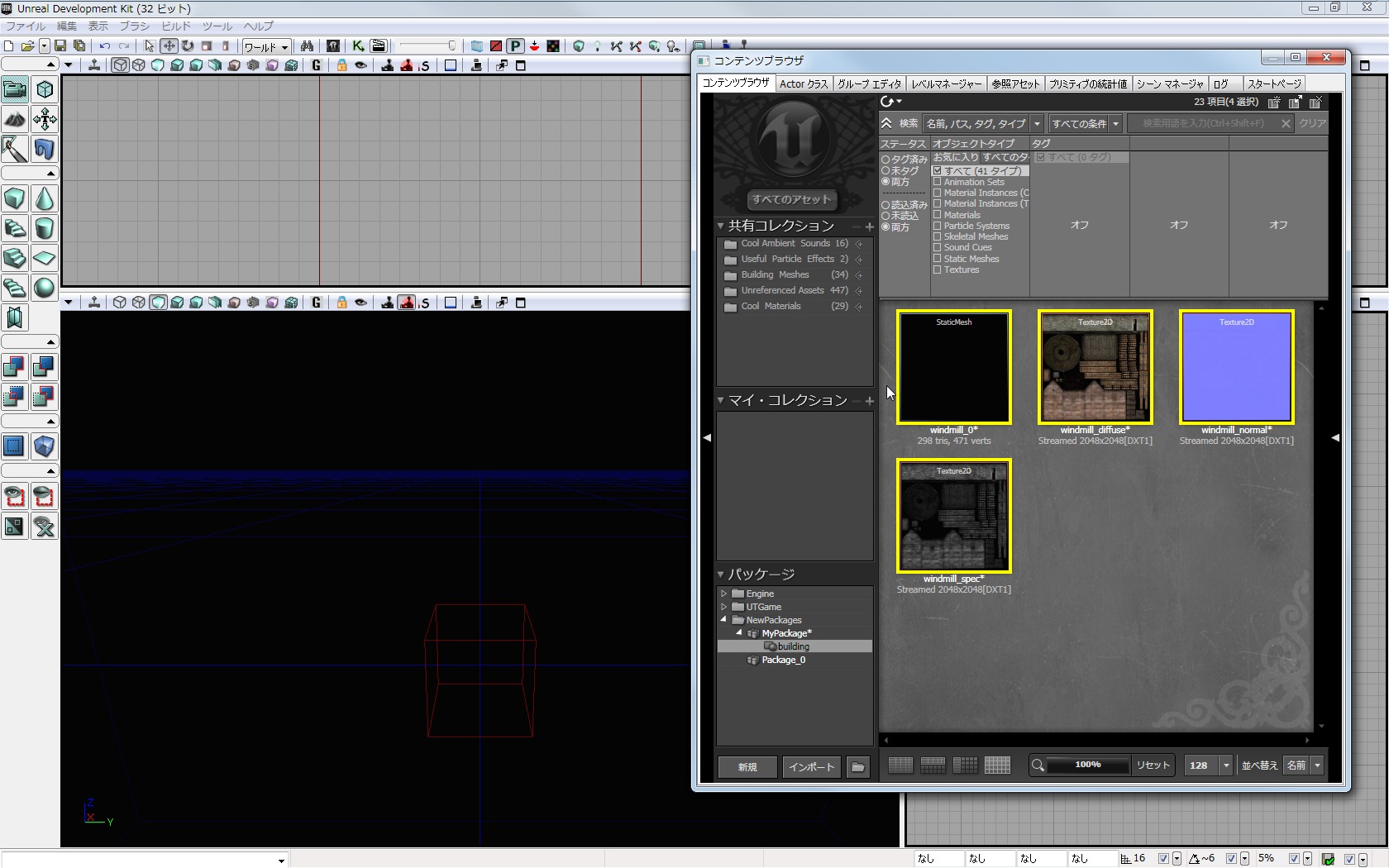Open the ビルド menu

(x=175, y=26)
